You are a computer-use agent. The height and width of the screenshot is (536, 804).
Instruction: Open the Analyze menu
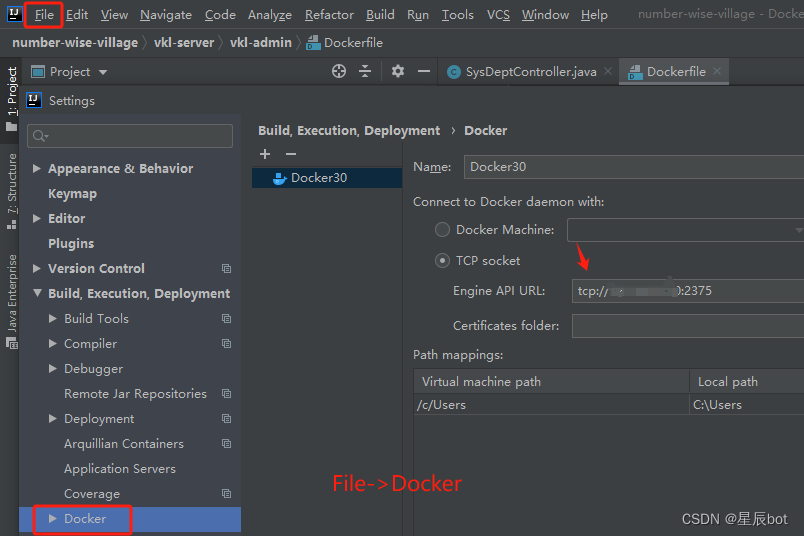click(x=270, y=15)
